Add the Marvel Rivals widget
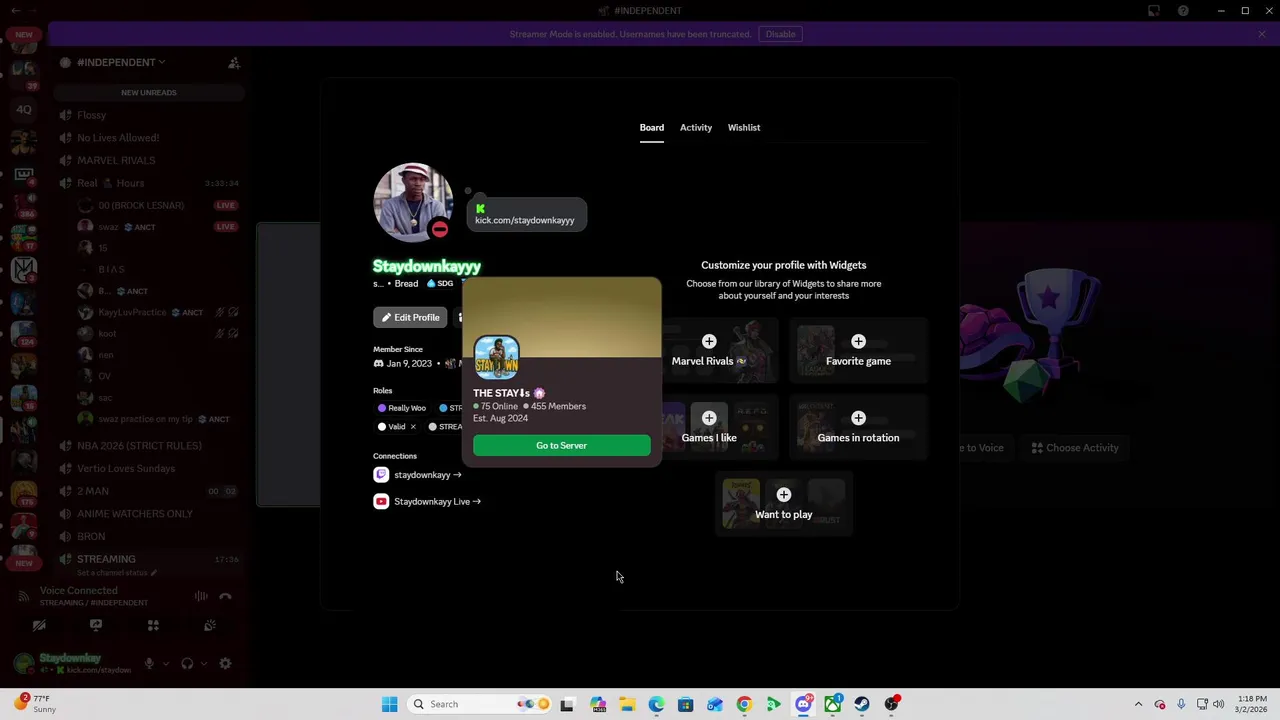1280x720 pixels. click(709, 342)
